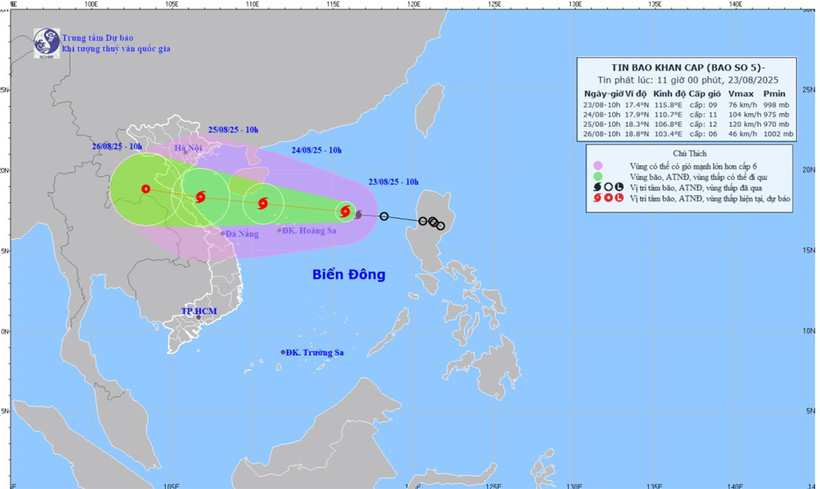Click the grey past storm symbol on the track

tap(358, 214)
